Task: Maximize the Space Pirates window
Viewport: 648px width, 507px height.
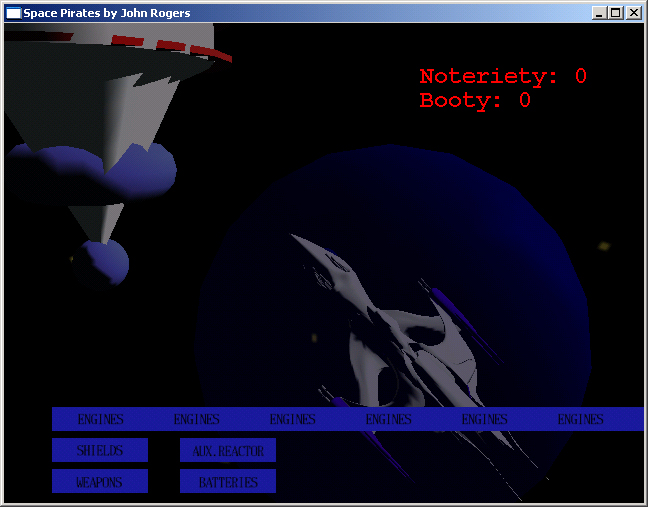Action: tap(616, 13)
